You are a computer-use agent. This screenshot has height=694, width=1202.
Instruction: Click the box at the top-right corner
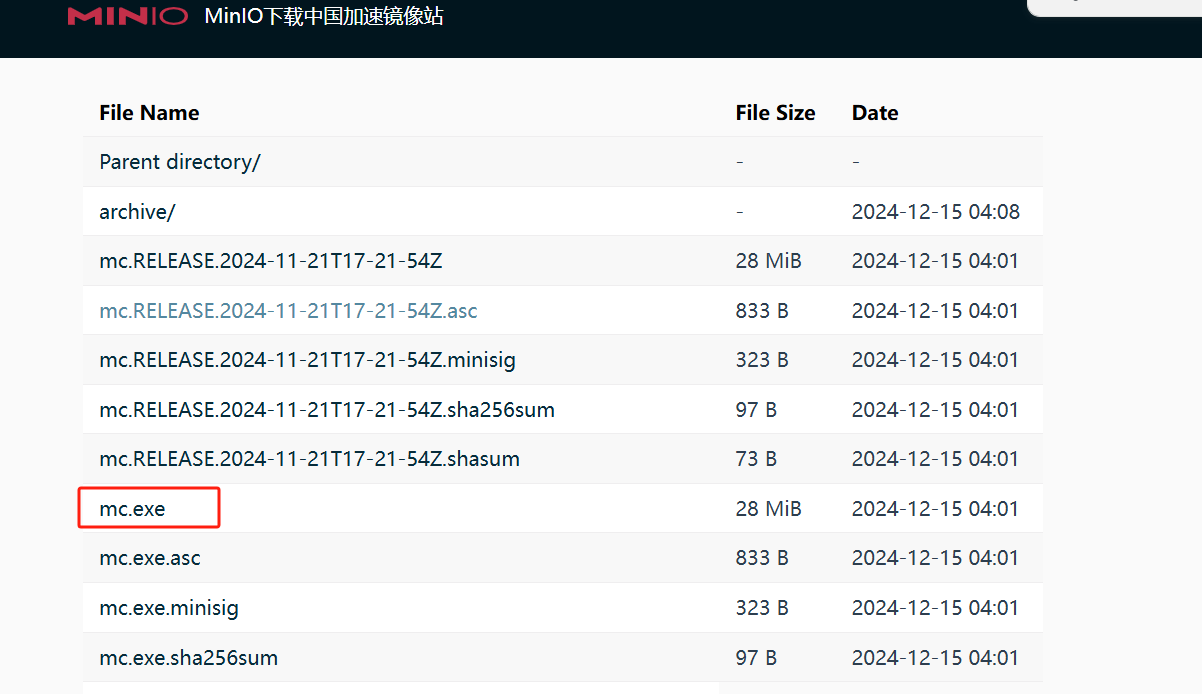(x=1114, y=6)
